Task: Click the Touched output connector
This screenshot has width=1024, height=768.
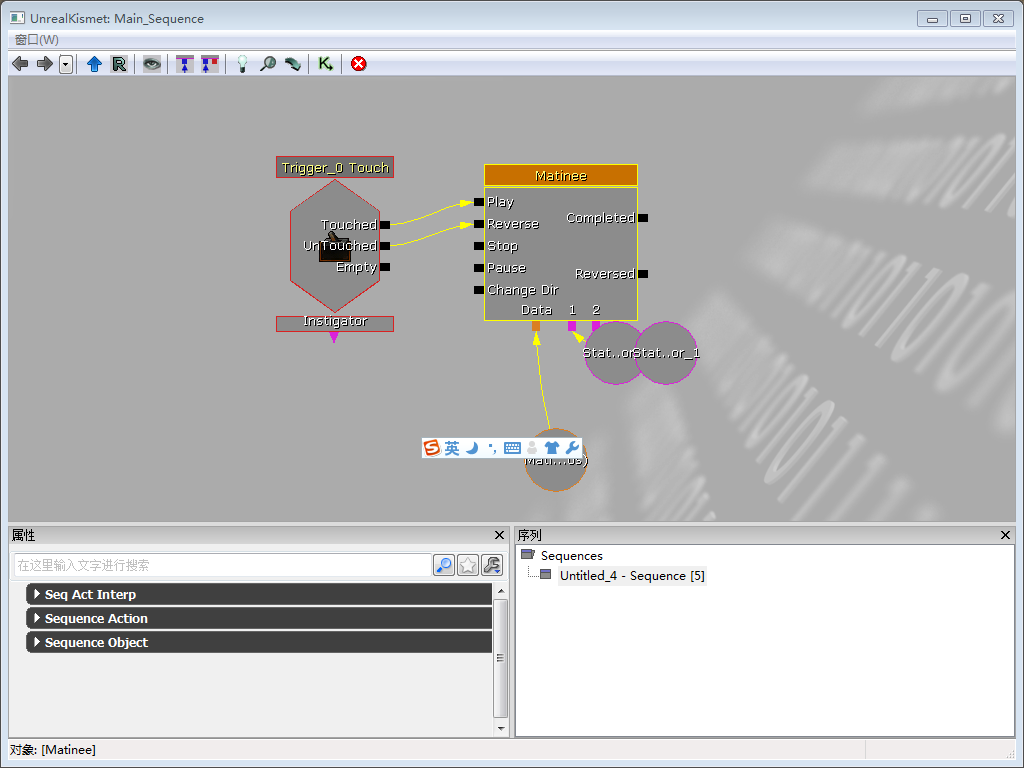Action: click(x=385, y=225)
